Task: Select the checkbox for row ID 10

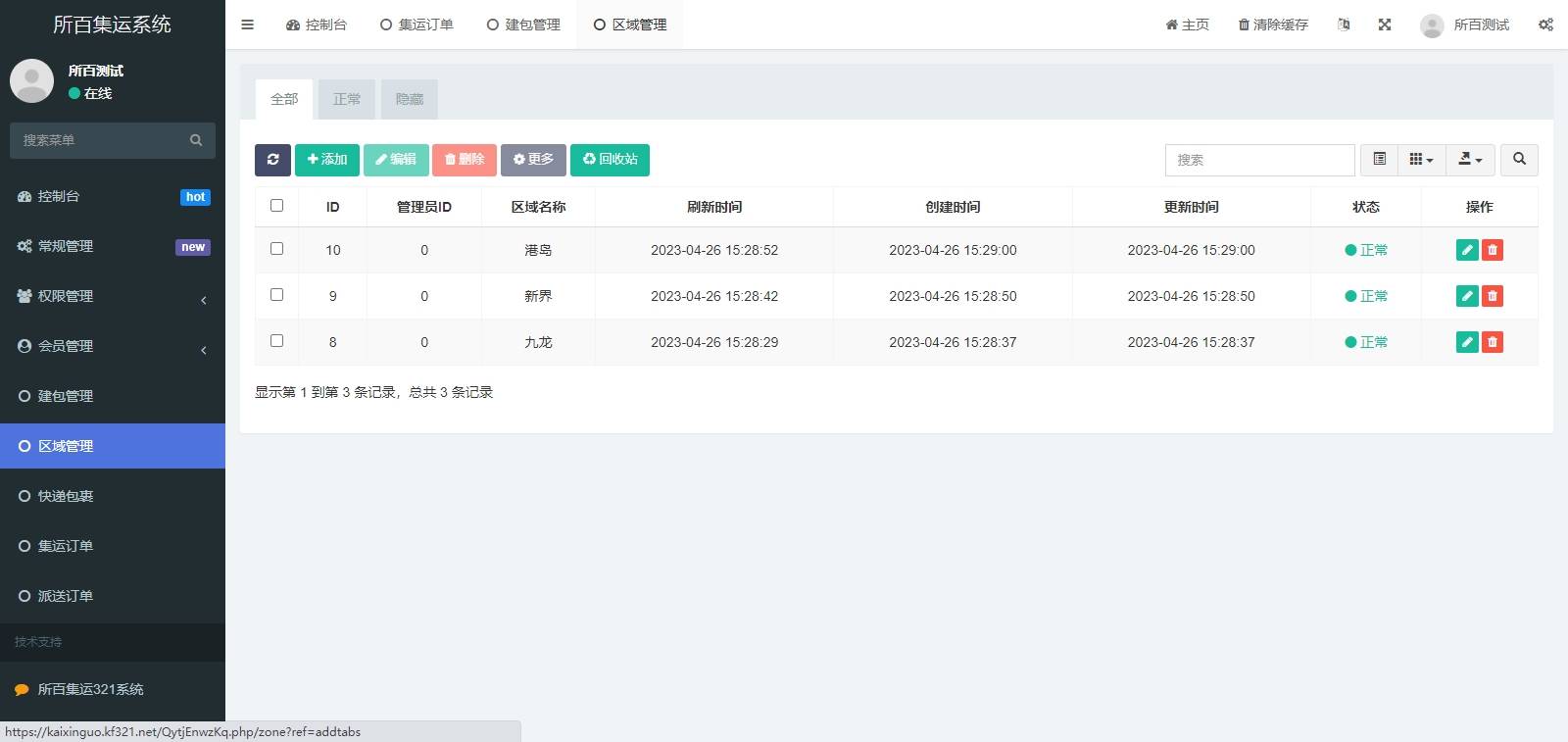Action: pos(276,249)
